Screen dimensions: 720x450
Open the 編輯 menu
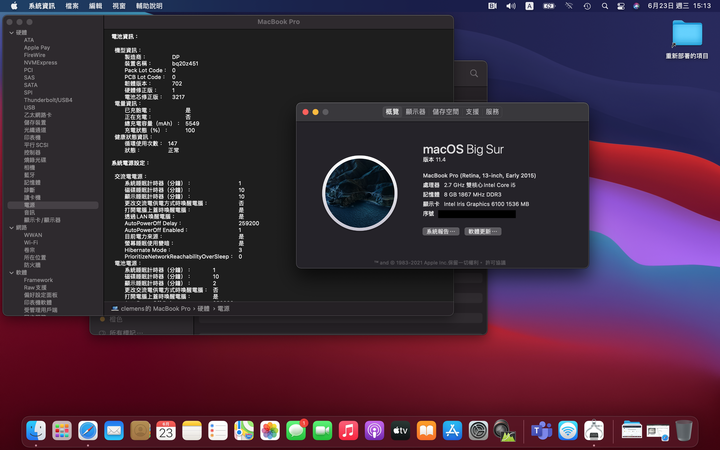tap(96, 6)
